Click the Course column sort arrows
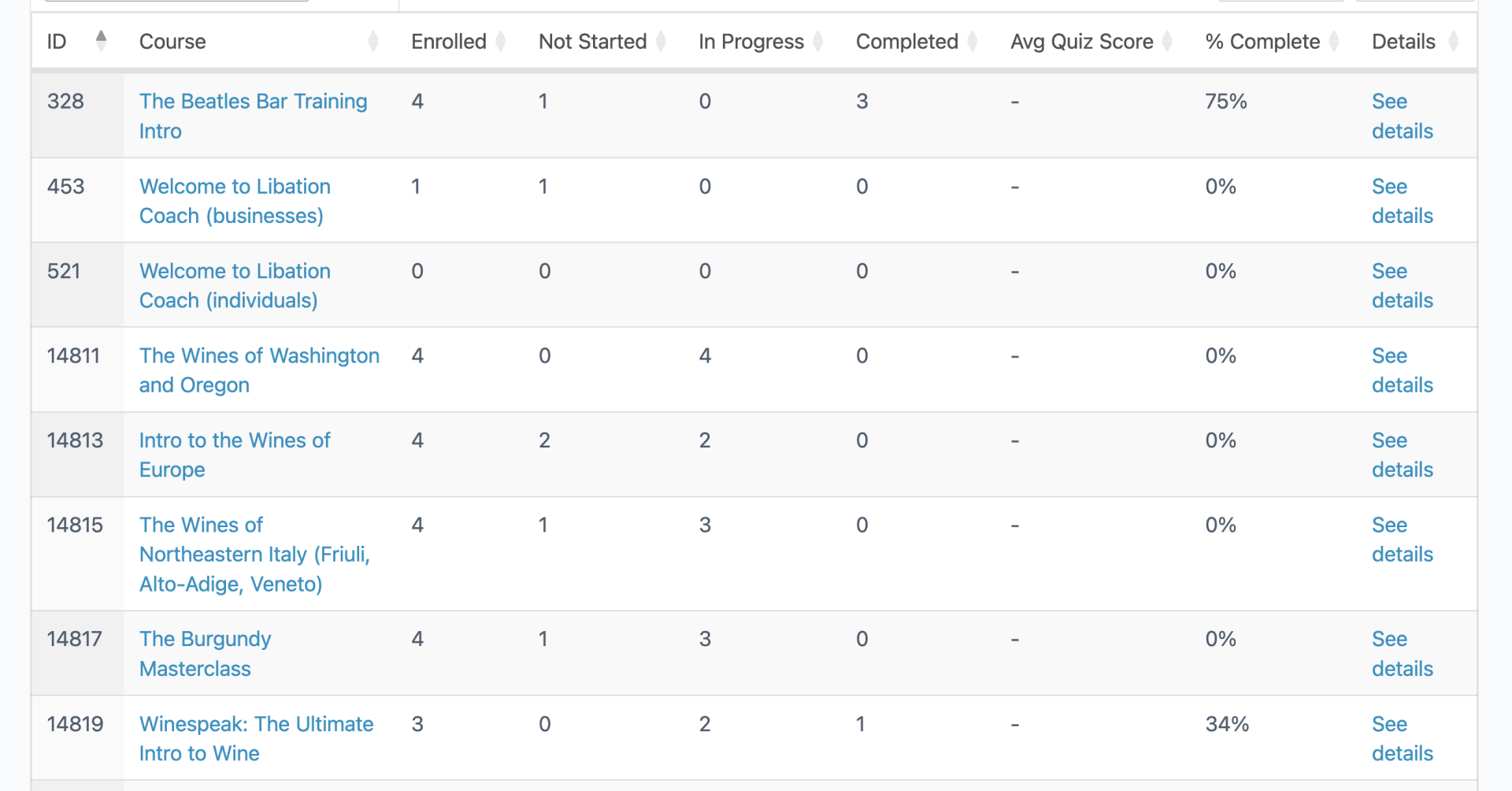The image size is (1512, 791). coord(373,41)
